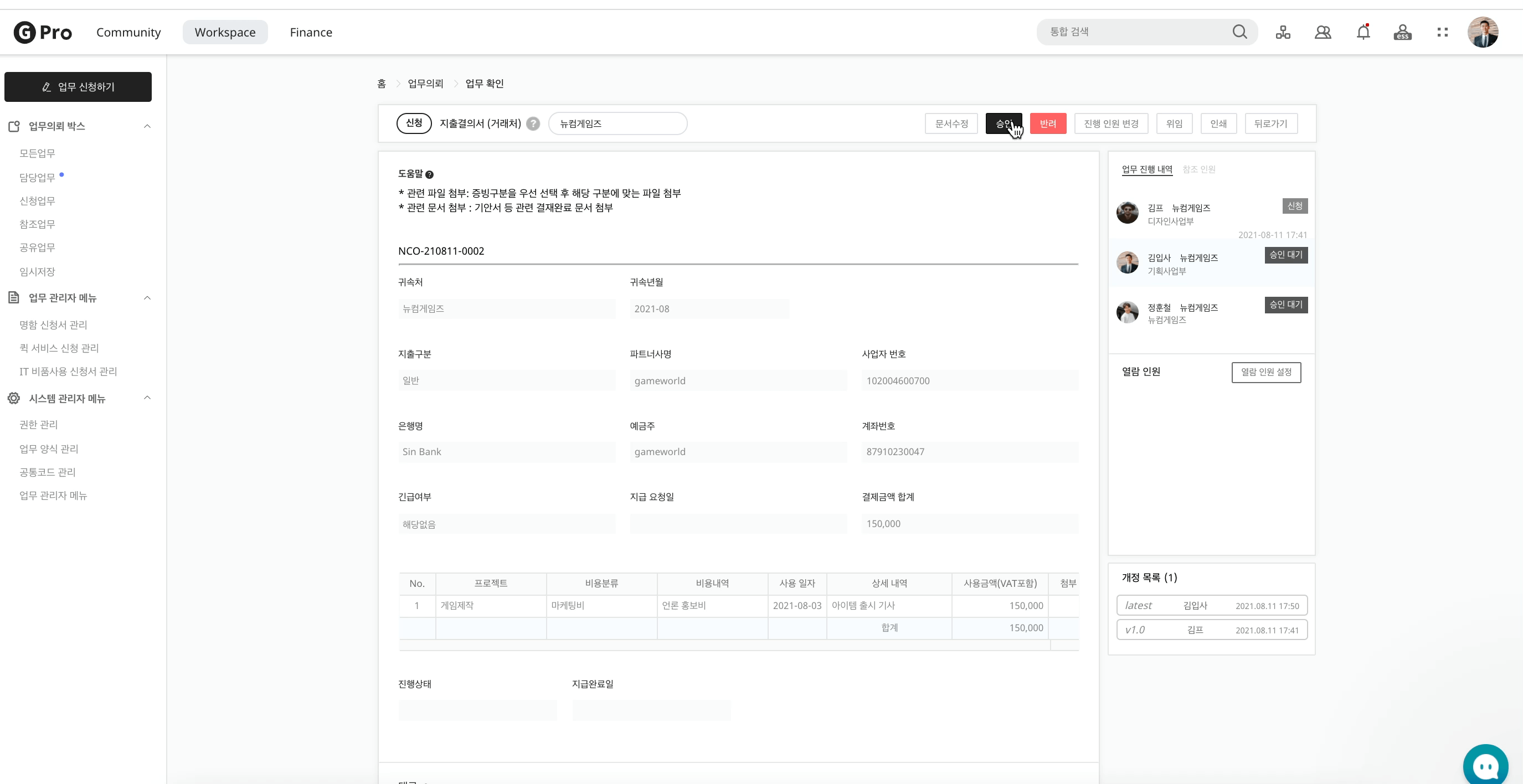
Task: Collapse the 업무의뢰 박스 section
Action: coord(147,126)
